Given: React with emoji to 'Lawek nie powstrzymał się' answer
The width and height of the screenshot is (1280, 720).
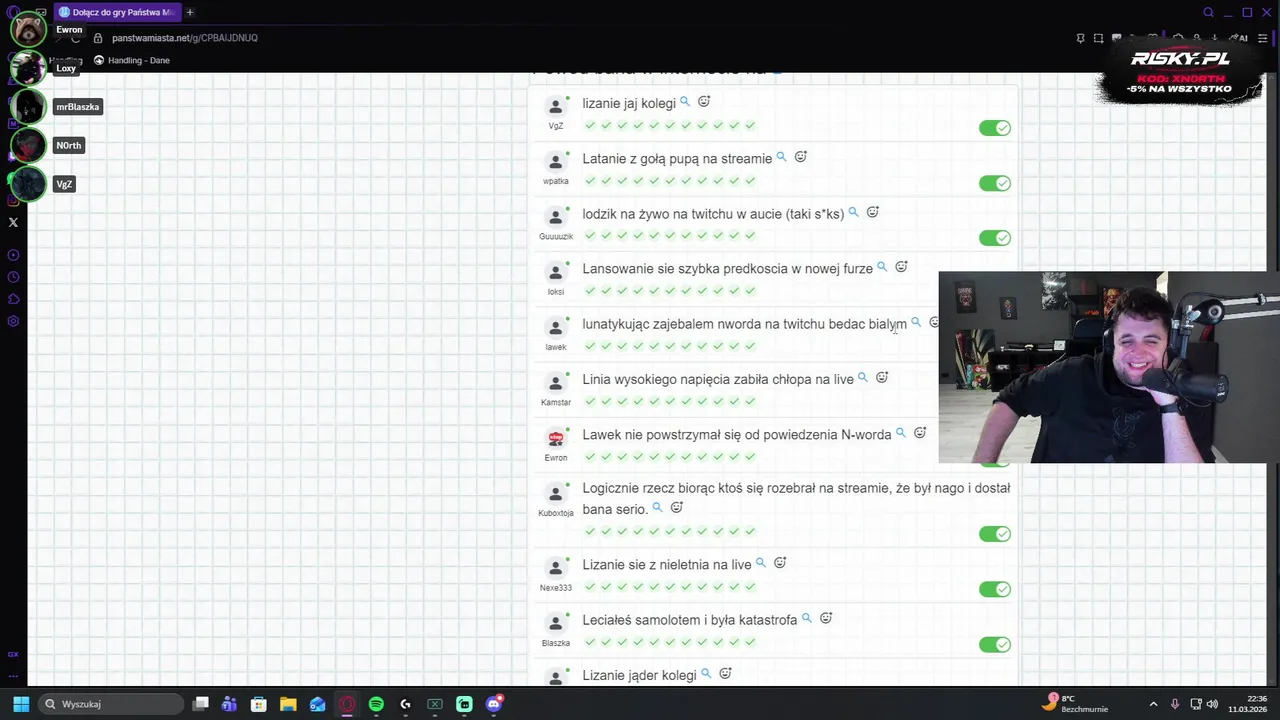Looking at the screenshot, I should click(920, 433).
